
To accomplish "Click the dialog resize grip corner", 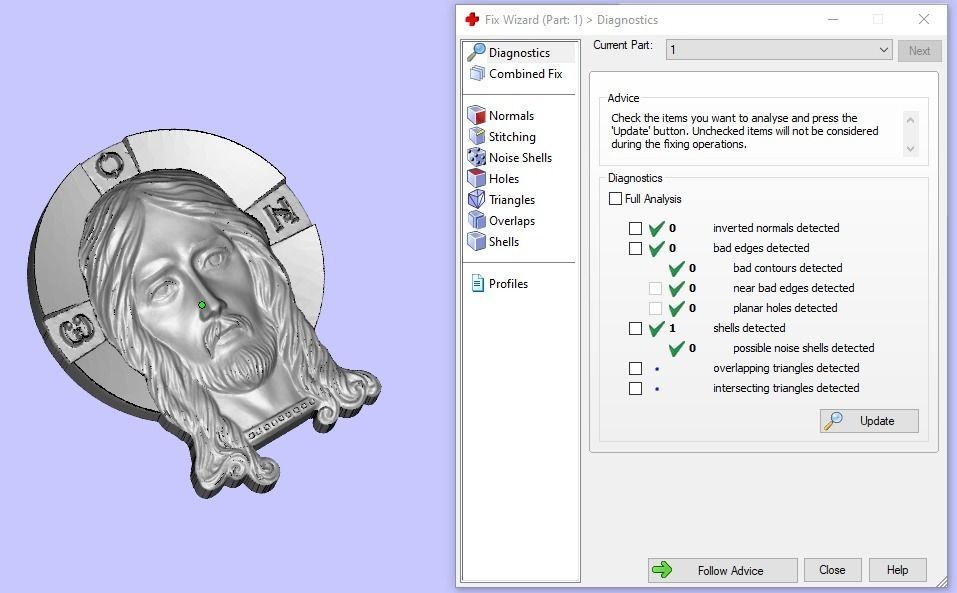I will pos(941,581).
